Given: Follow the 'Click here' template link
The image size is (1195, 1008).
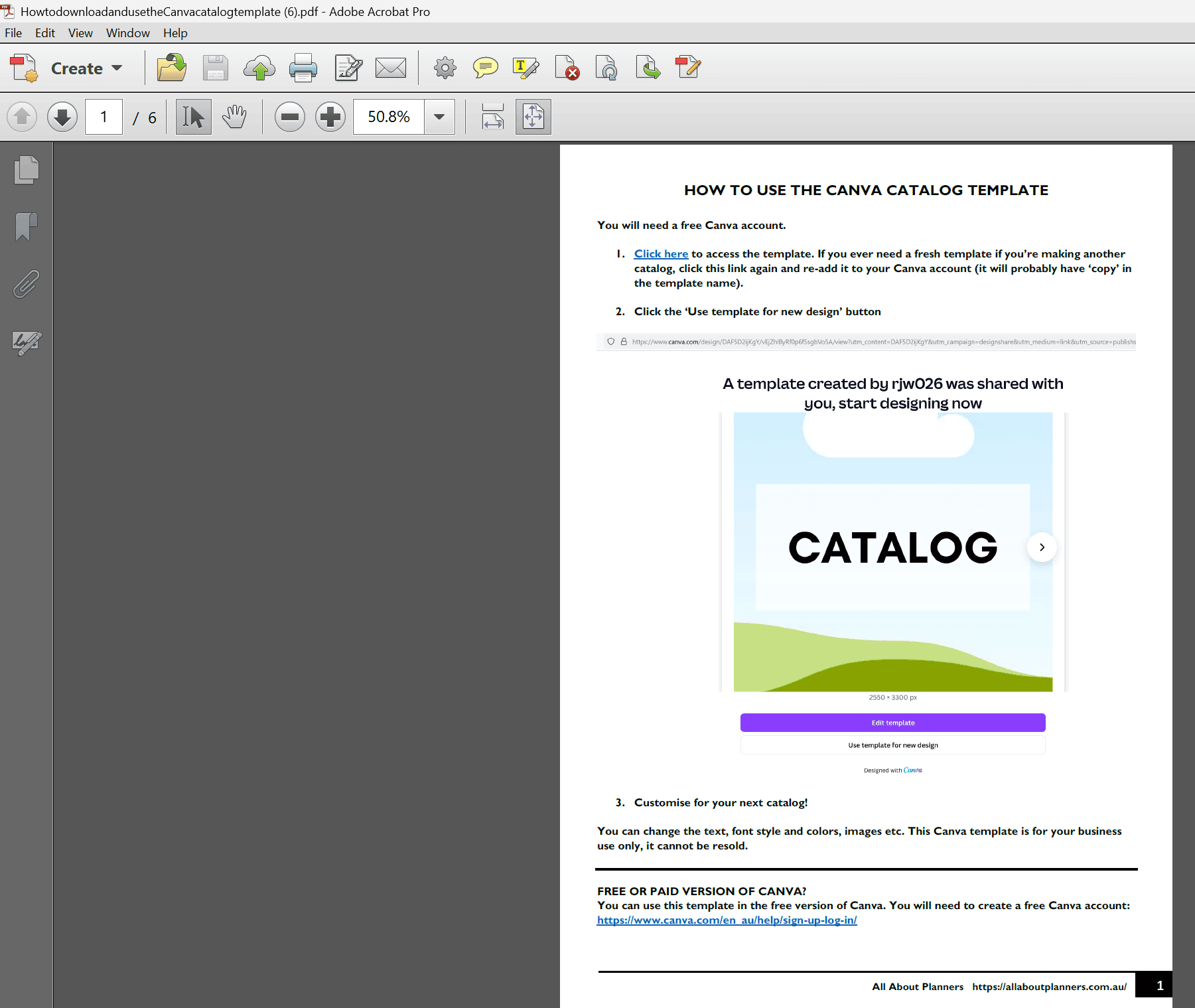Looking at the screenshot, I should click(661, 253).
